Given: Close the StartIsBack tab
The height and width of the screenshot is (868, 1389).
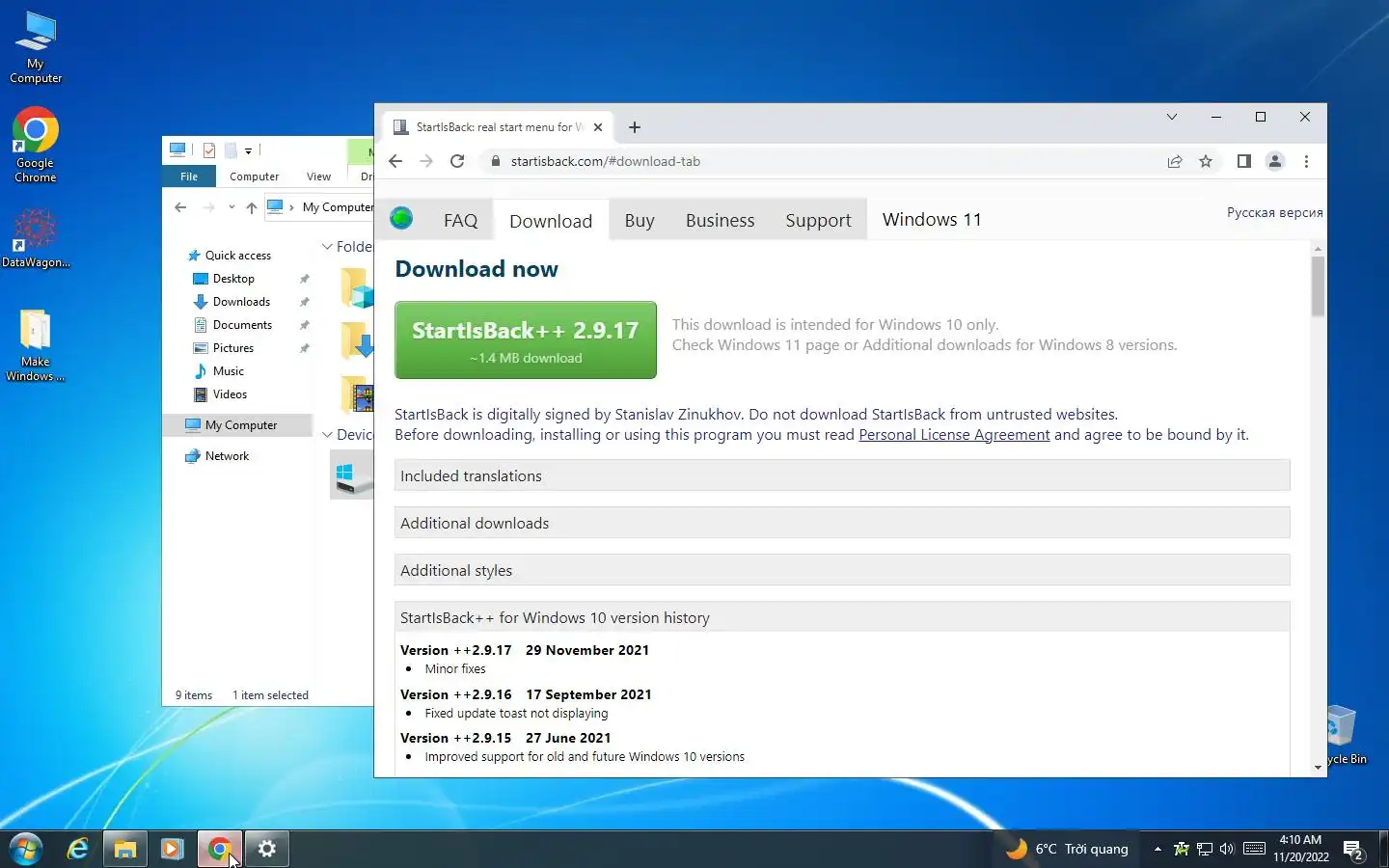Looking at the screenshot, I should point(598,126).
